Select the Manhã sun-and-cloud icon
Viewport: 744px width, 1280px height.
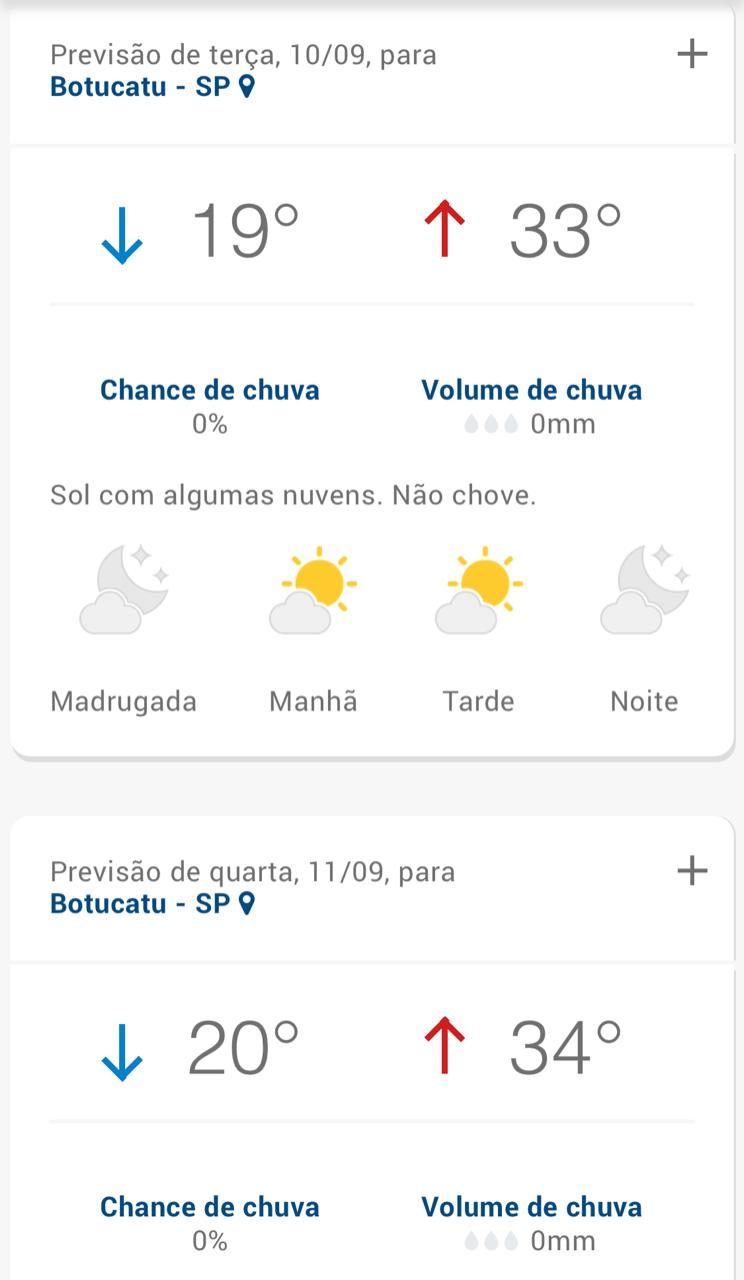click(x=311, y=590)
